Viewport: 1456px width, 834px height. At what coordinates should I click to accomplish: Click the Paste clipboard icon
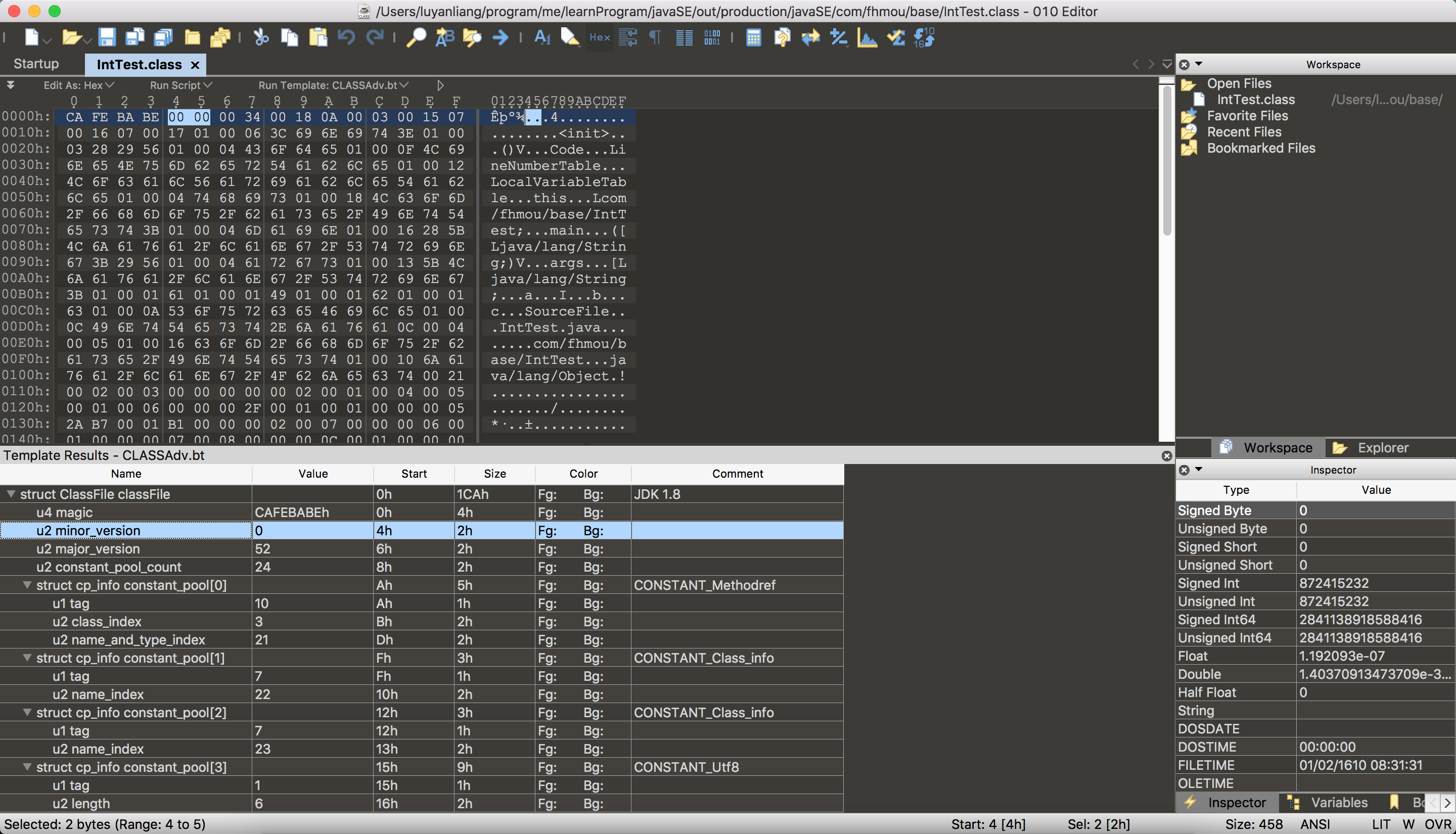coord(318,38)
